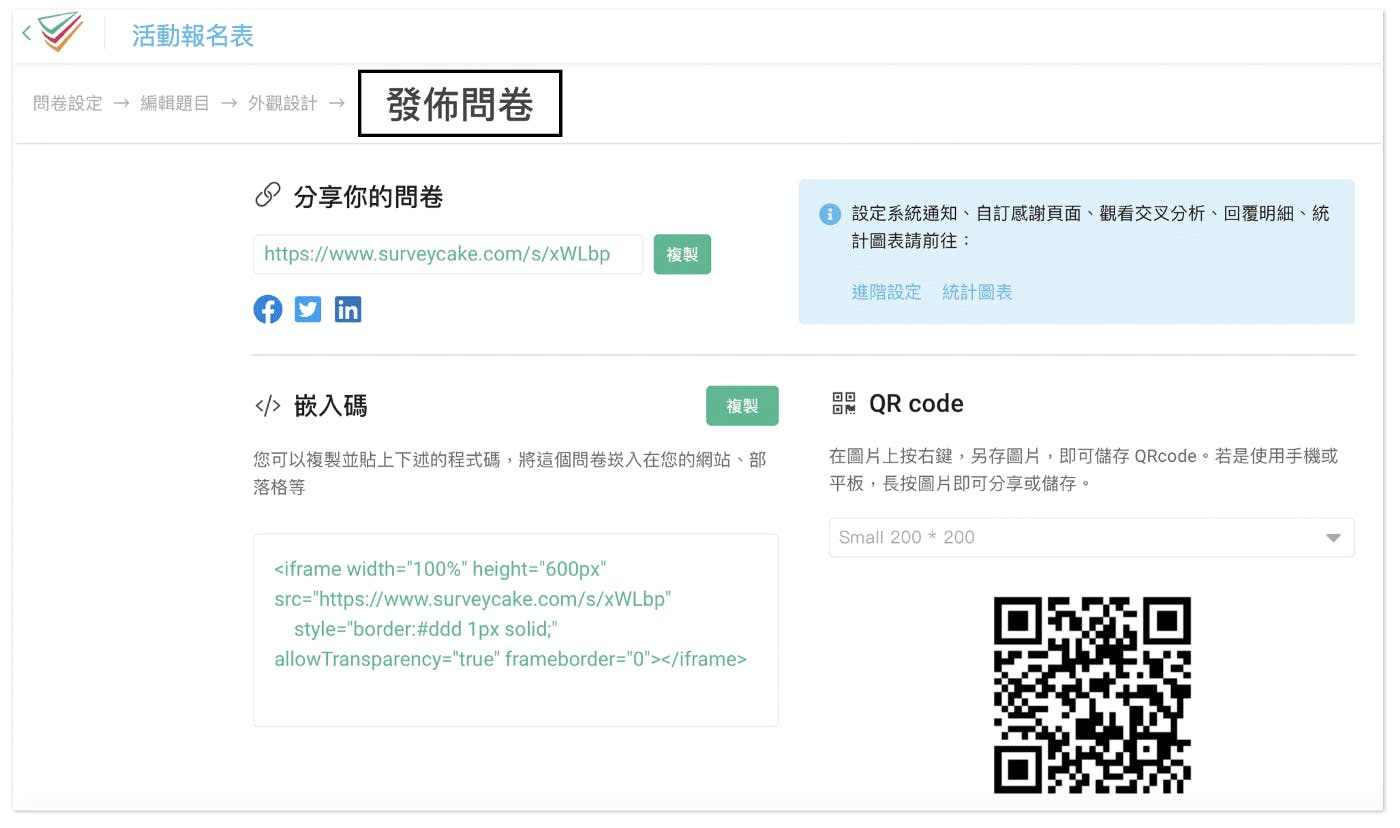Go to 編輯題目 step

tap(175, 103)
